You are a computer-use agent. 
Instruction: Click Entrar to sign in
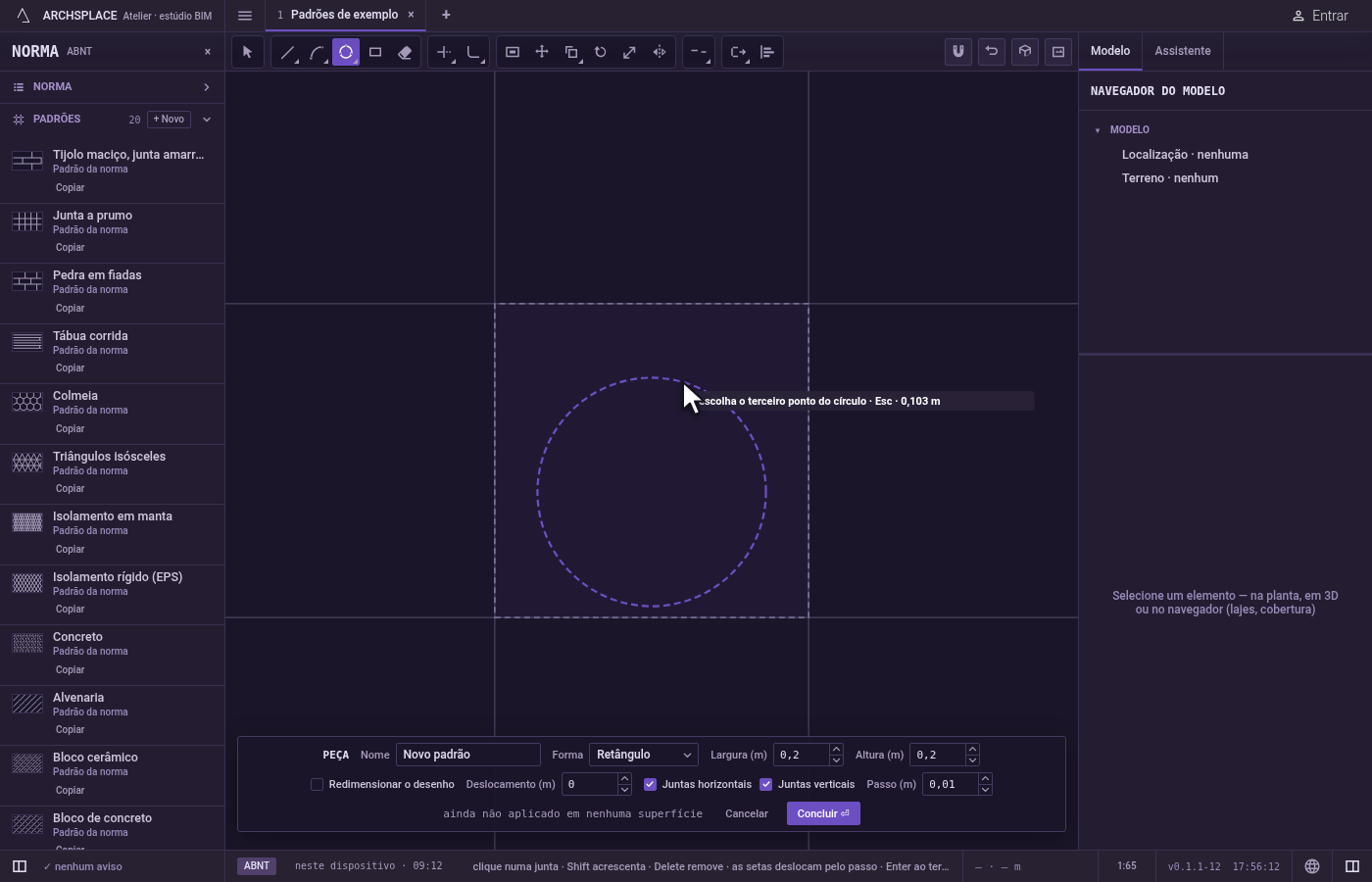1320,16
